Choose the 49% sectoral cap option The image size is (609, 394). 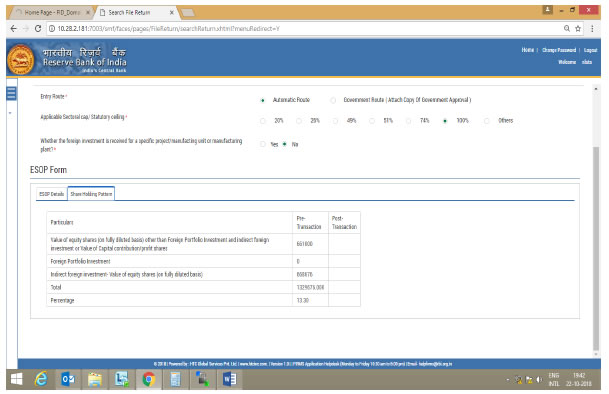pos(335,121)
